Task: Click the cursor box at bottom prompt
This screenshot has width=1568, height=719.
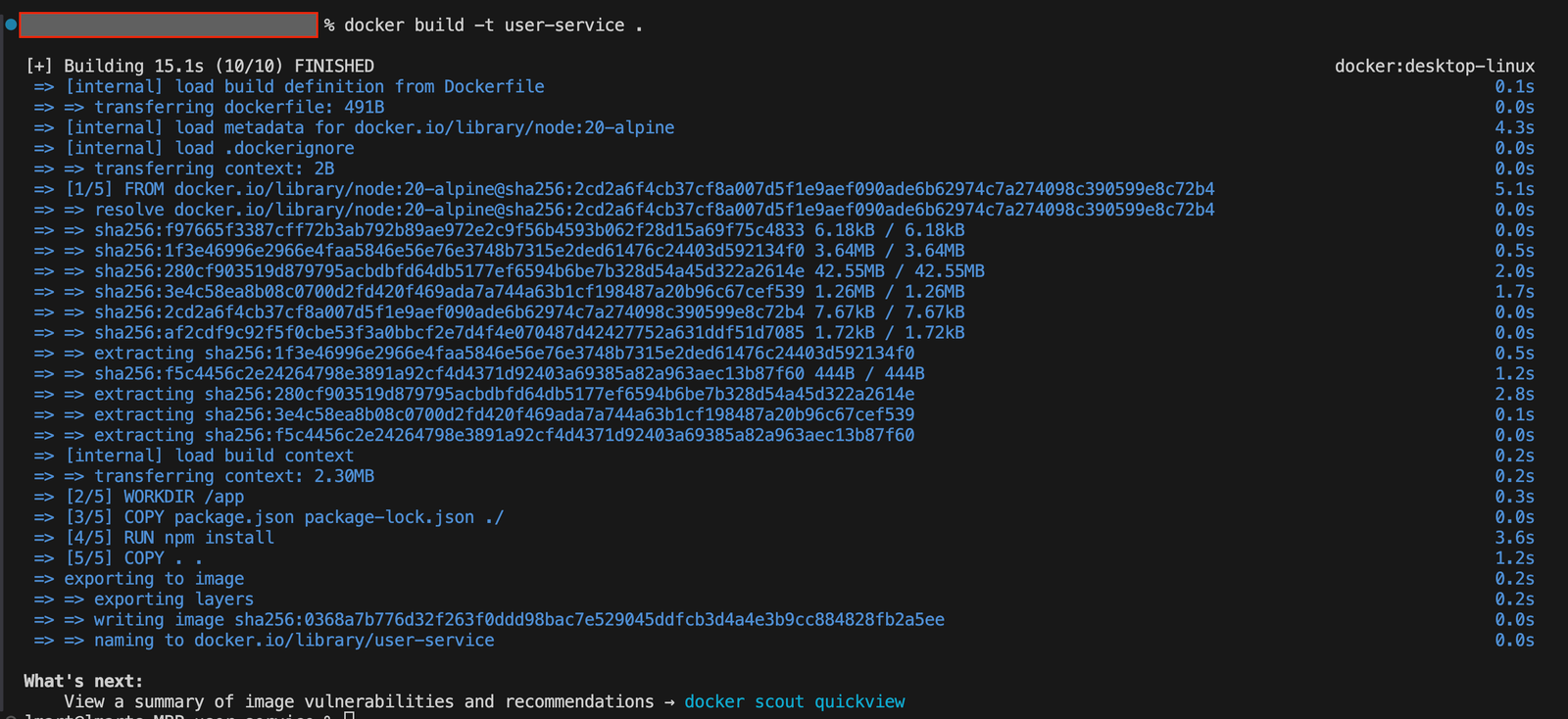Action: (349, 715)
